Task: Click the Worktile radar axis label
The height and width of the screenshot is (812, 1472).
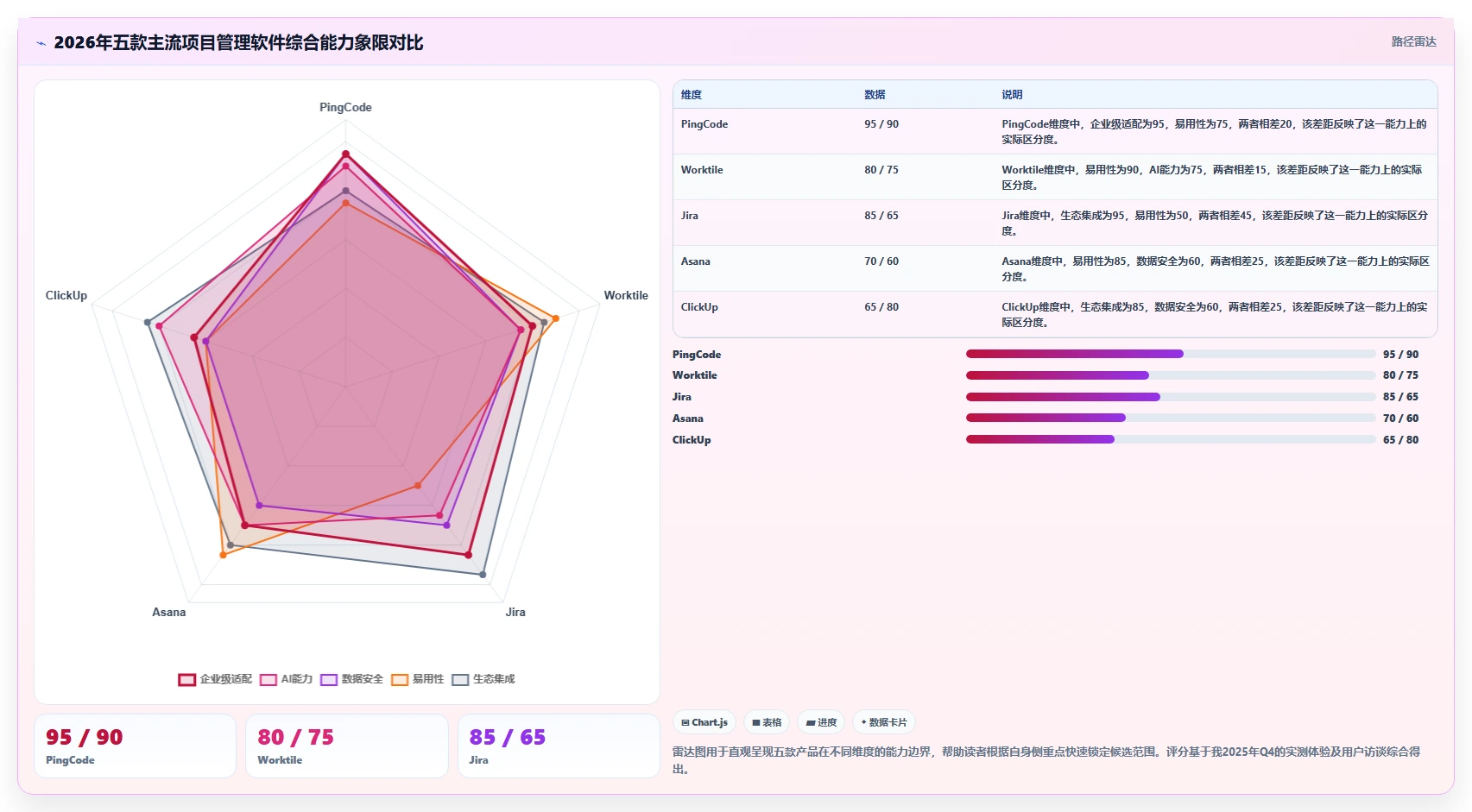Action: coord(626,295)
